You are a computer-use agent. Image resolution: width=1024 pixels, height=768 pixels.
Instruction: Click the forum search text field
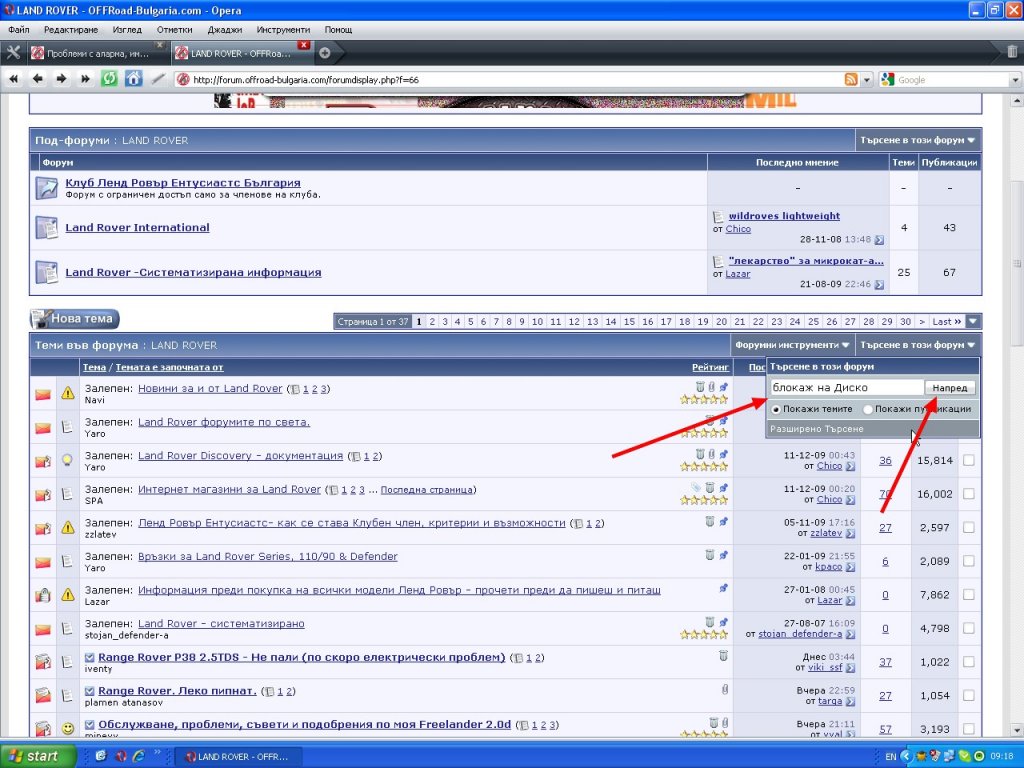(x=845, y=387)
